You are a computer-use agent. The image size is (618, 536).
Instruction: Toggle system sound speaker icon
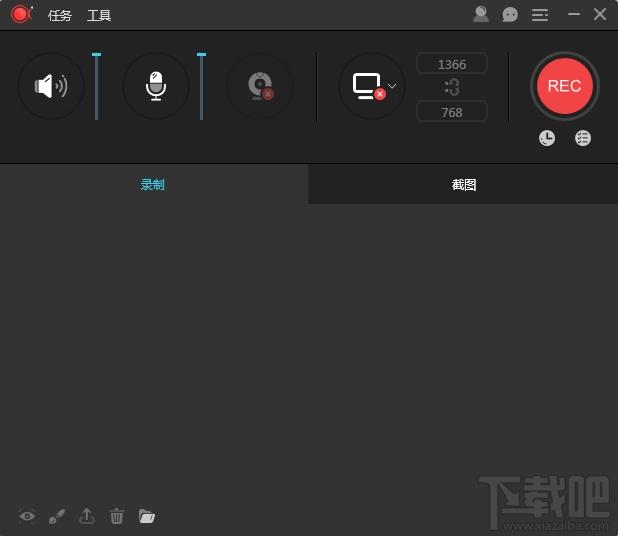click(51, 86)
